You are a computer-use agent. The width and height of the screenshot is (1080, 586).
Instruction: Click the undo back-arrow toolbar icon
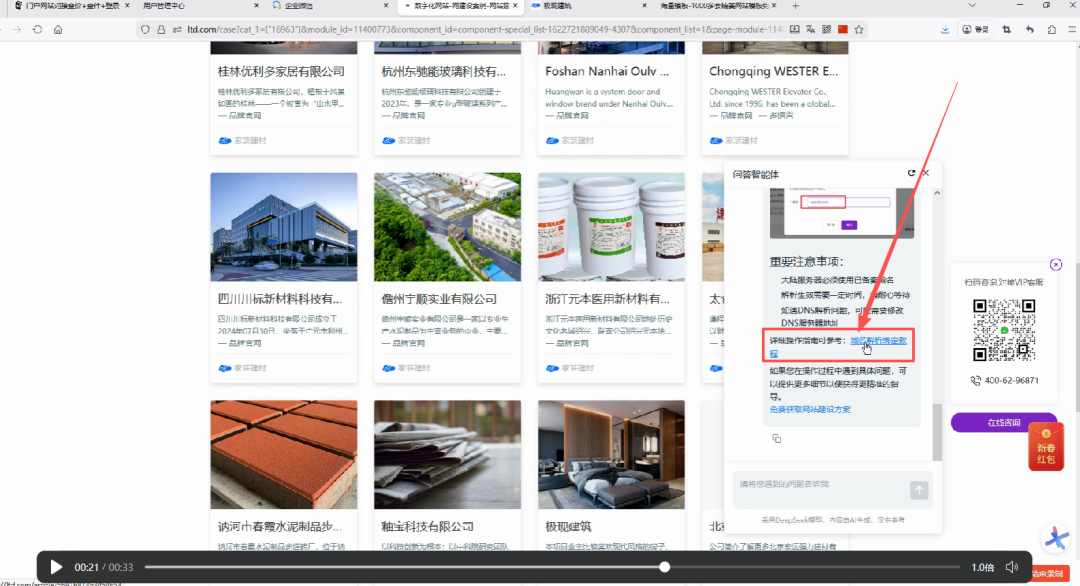click(1029, 30)
